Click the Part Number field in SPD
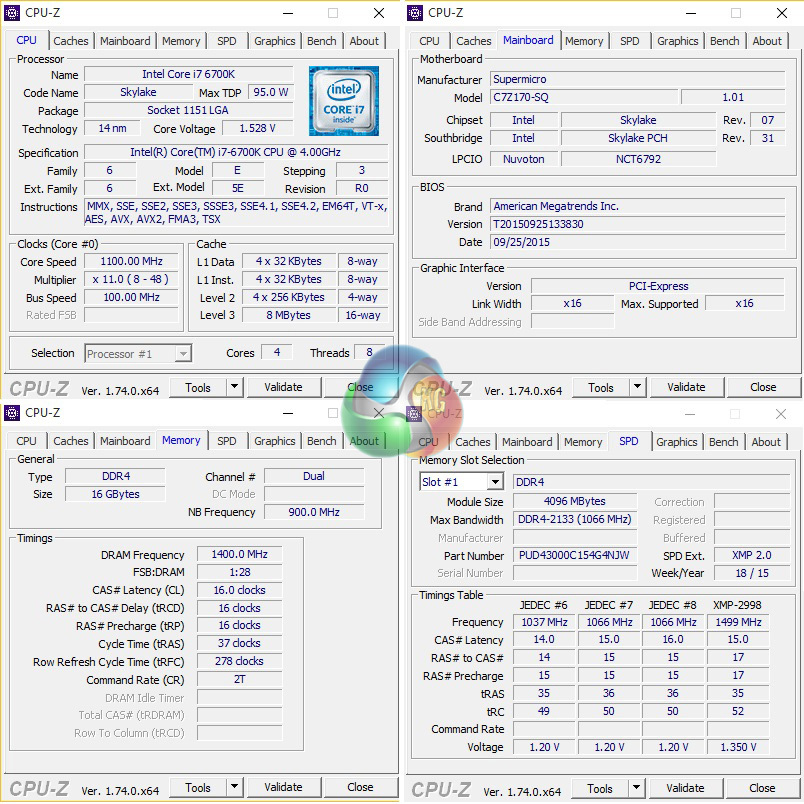The height and width of the screenshot is (804, 804). 576,555
